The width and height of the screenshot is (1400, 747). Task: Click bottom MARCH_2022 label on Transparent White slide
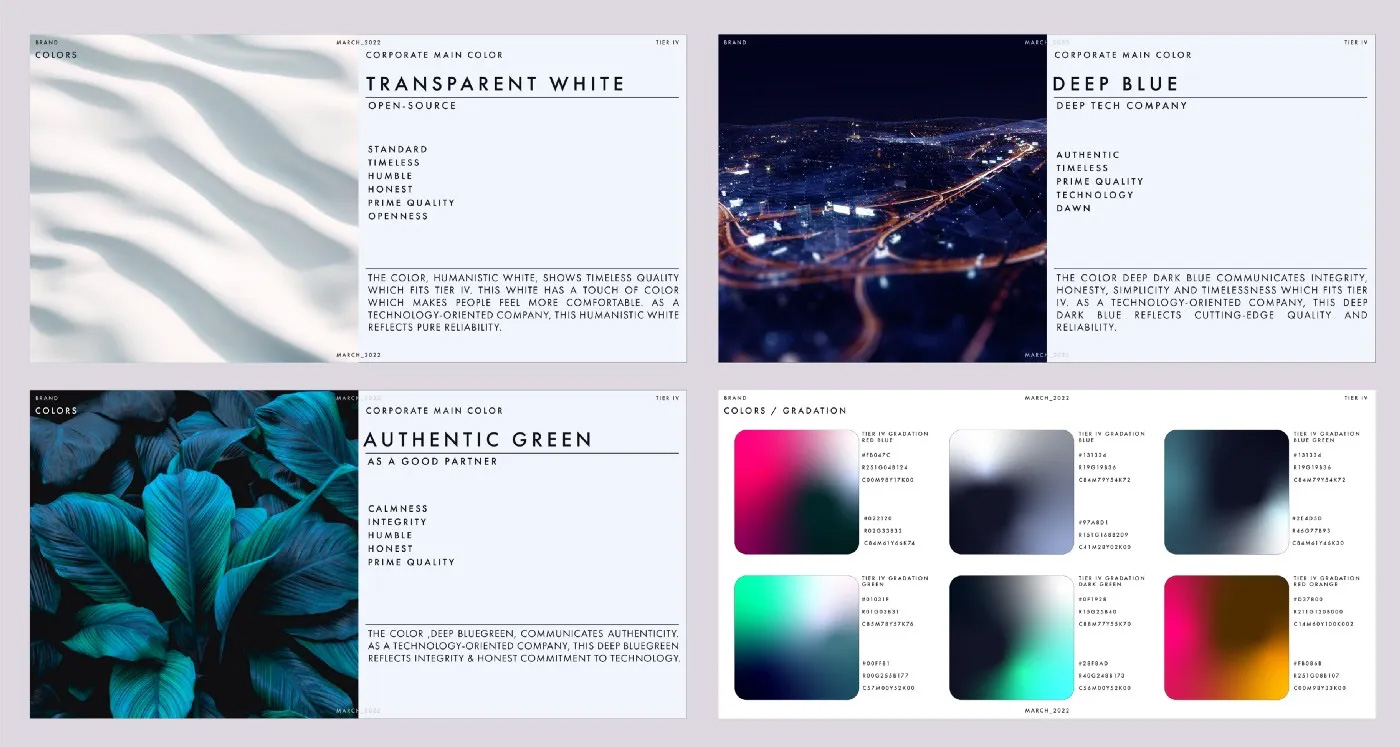pyautogui.click(x=359, y=355)
